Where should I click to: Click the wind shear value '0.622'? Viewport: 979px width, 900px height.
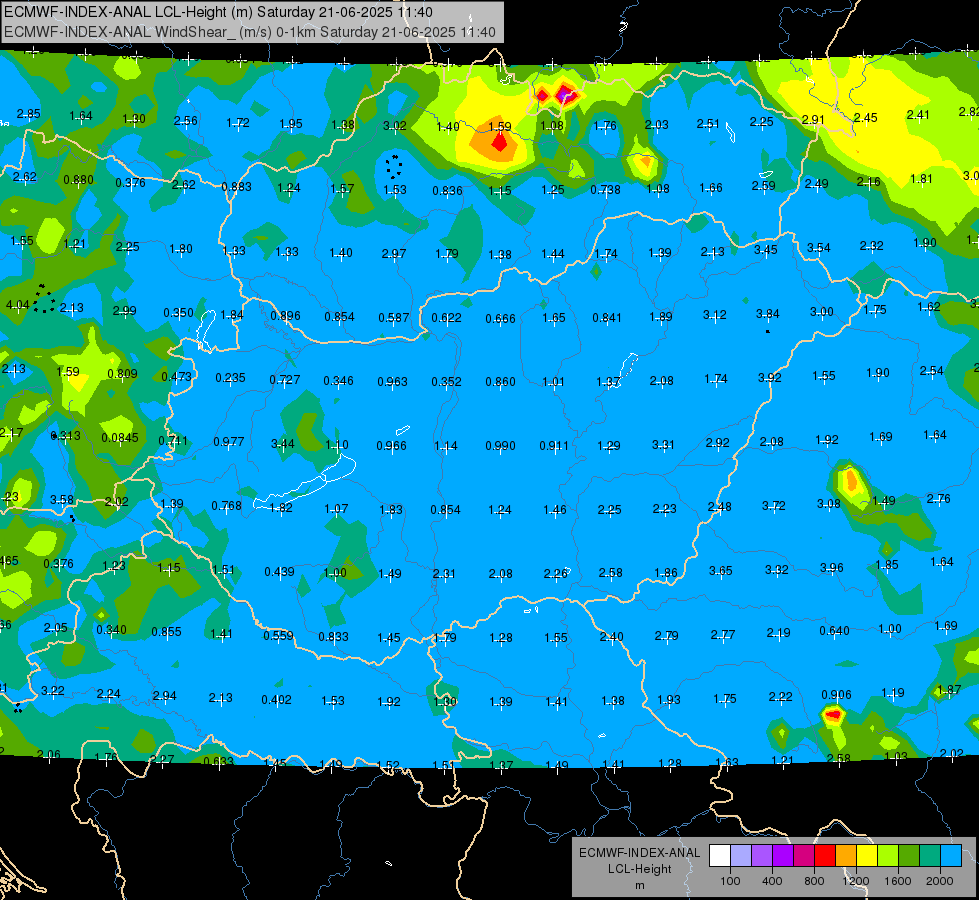[446, 318]
